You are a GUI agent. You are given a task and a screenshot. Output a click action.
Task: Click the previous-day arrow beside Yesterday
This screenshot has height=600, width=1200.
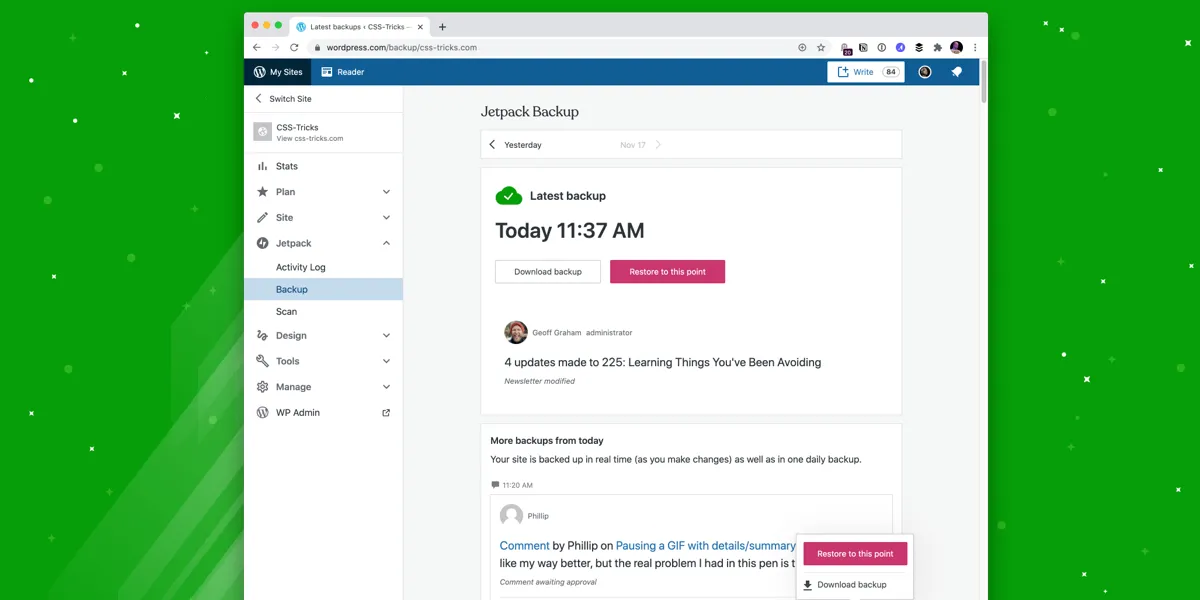[492, 145]
